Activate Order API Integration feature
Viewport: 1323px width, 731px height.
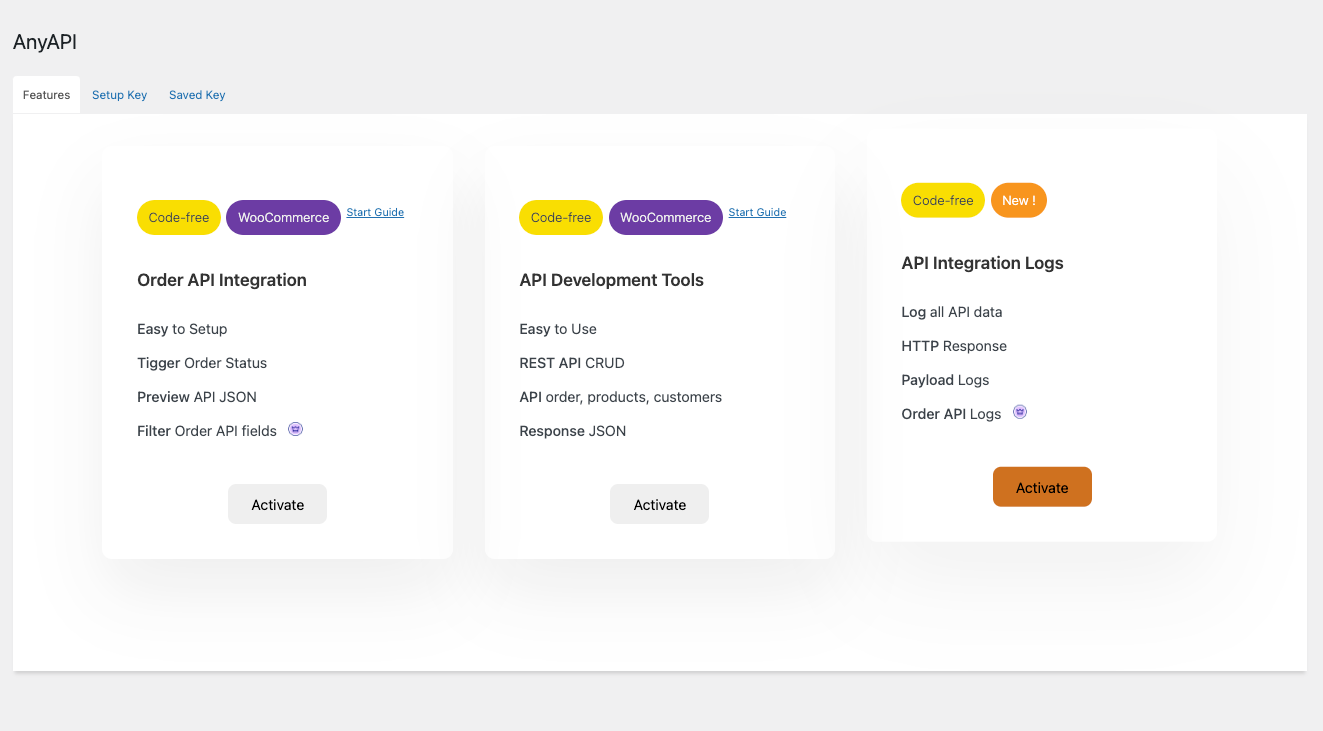tap(277, 504)
